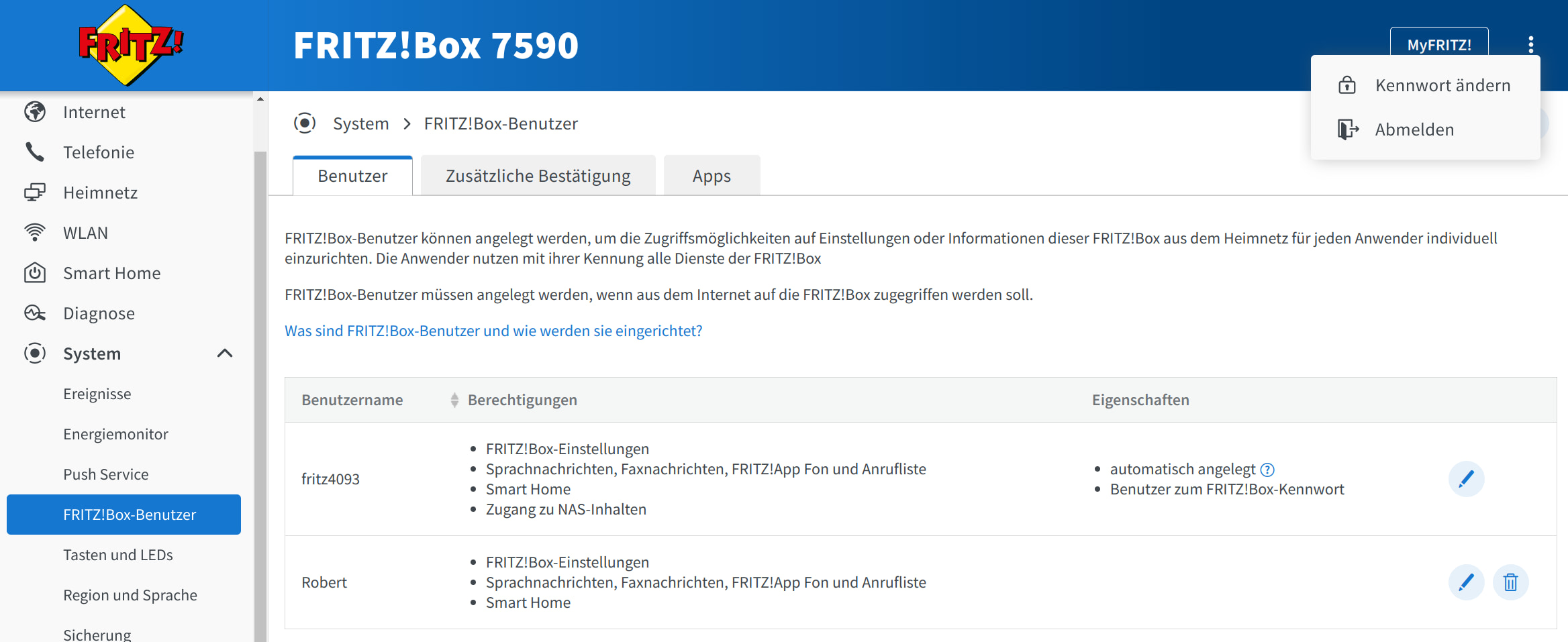Click help icon next to automatisch angelegt
The width and height of the screenshot is (1568, 642).
click(1267, 470)
